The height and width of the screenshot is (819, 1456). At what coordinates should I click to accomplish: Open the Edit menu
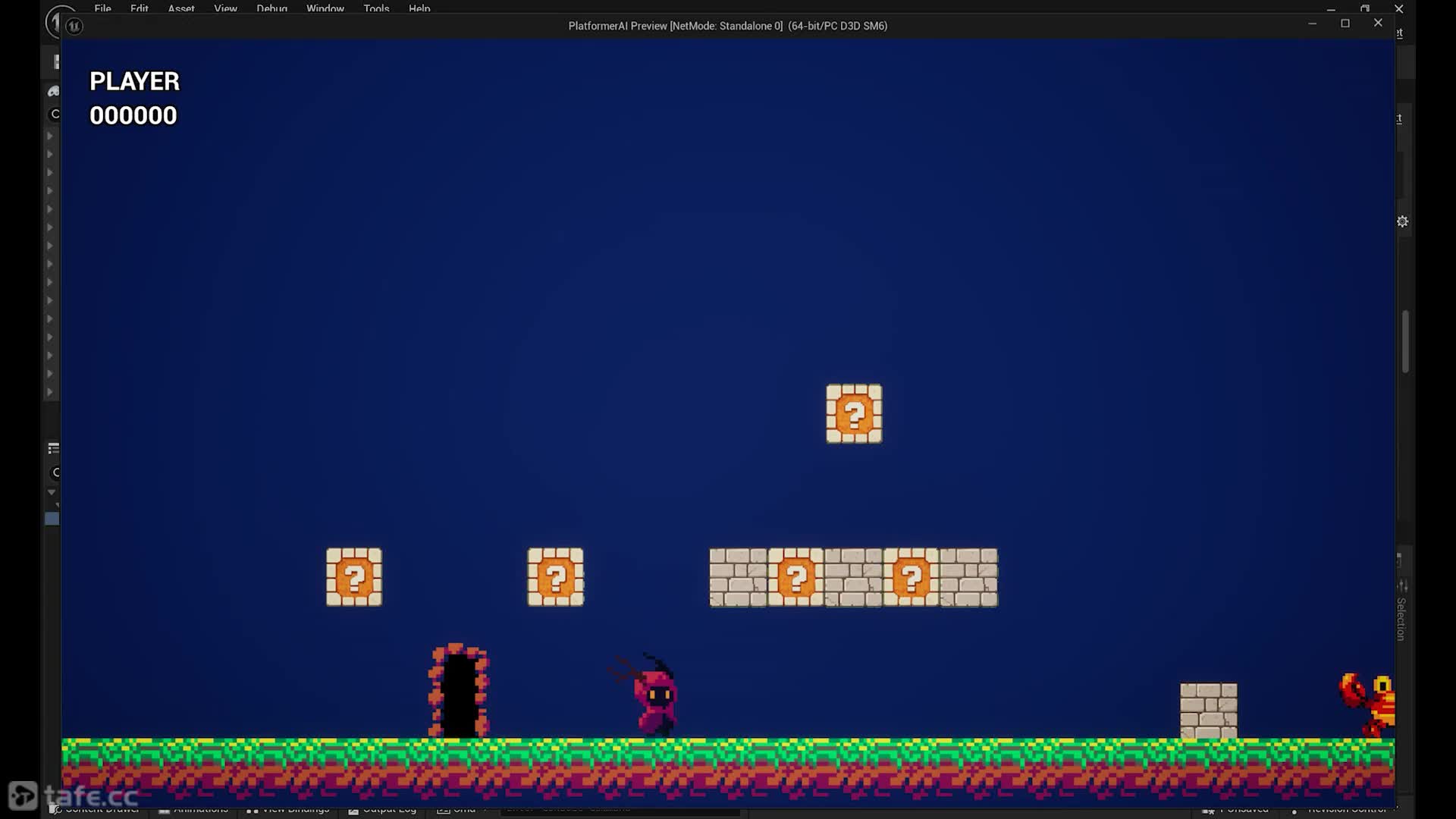(140, 8)
